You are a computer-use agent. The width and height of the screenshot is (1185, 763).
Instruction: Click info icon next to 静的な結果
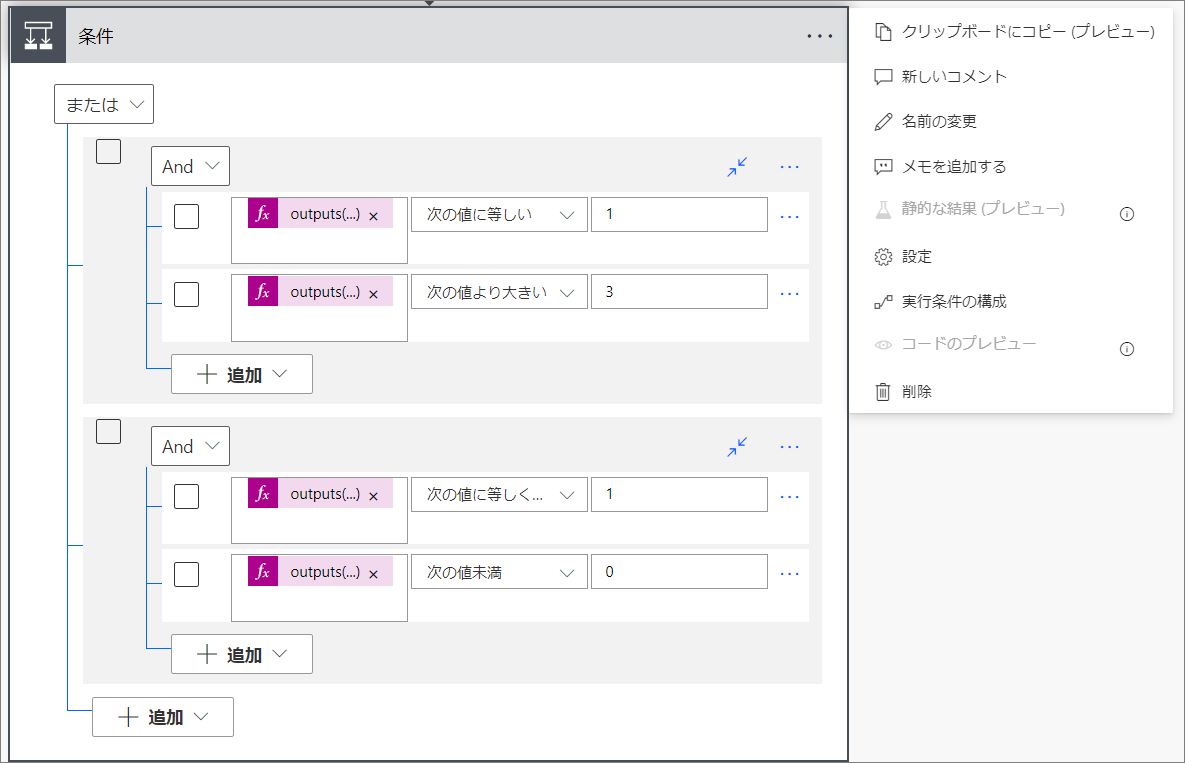tap(1127, 214)
